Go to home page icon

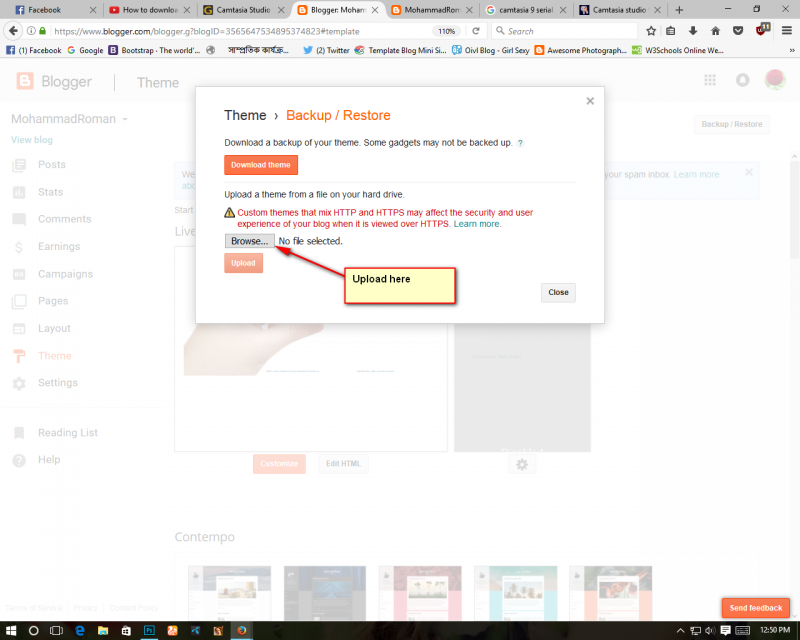point(715,31)
